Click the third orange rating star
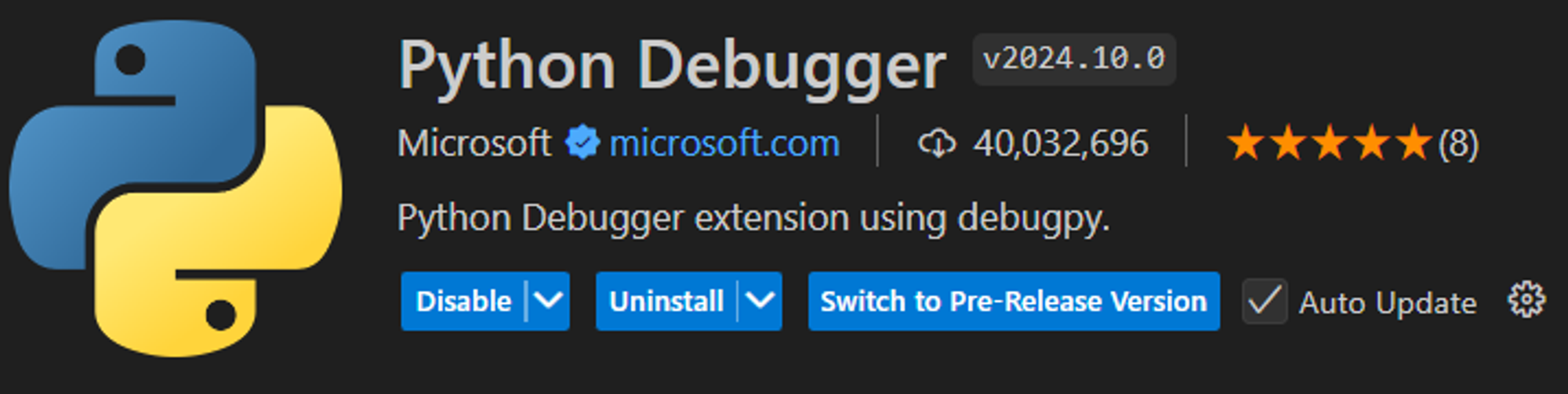The width and height of the screenshot is (1568, 394). point(1330,143)
